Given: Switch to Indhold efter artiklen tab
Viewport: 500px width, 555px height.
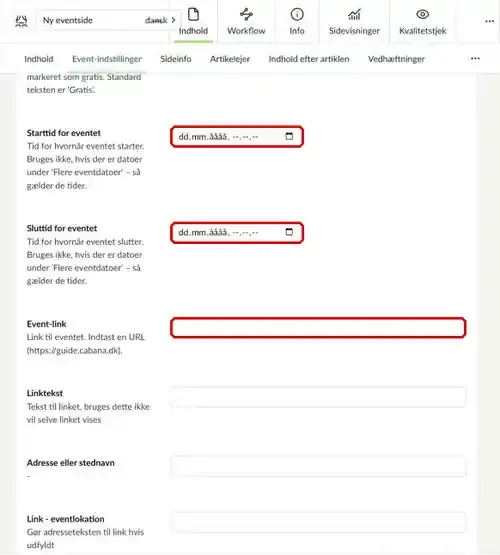Looking at the screenshot, I should click(309, 59).
